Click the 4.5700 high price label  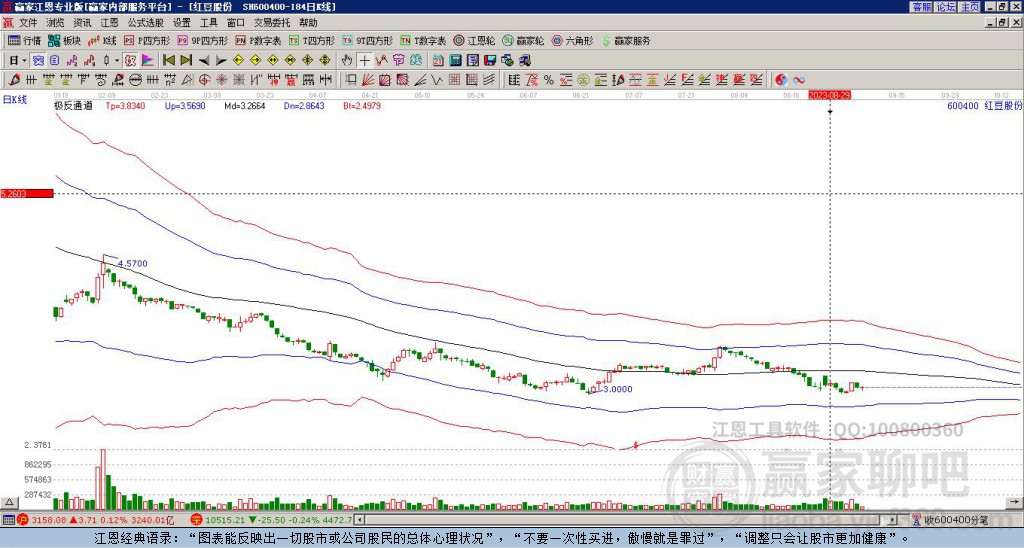133,264
